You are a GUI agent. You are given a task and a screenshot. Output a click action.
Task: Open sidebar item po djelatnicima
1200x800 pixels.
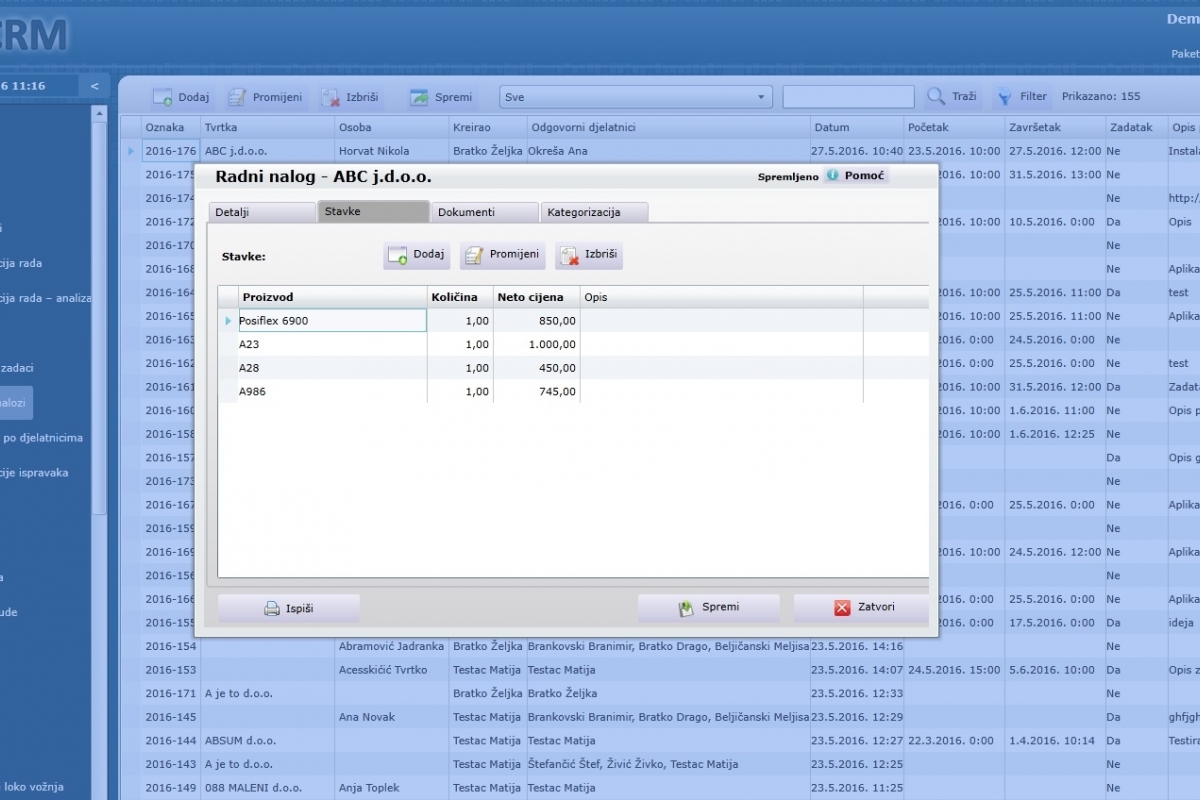click(43, 438)
